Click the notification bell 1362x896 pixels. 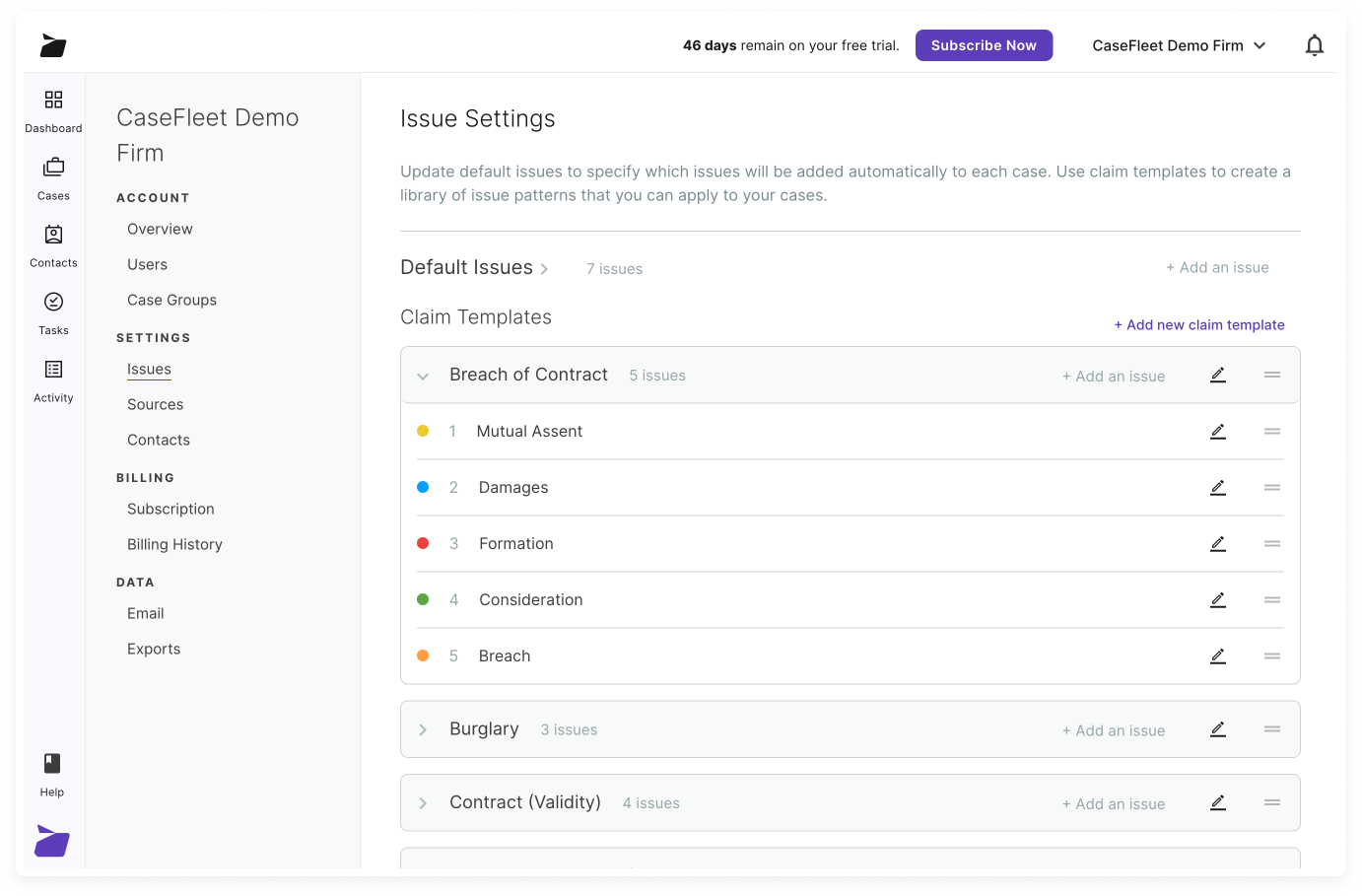click(x=1315, y=44)
